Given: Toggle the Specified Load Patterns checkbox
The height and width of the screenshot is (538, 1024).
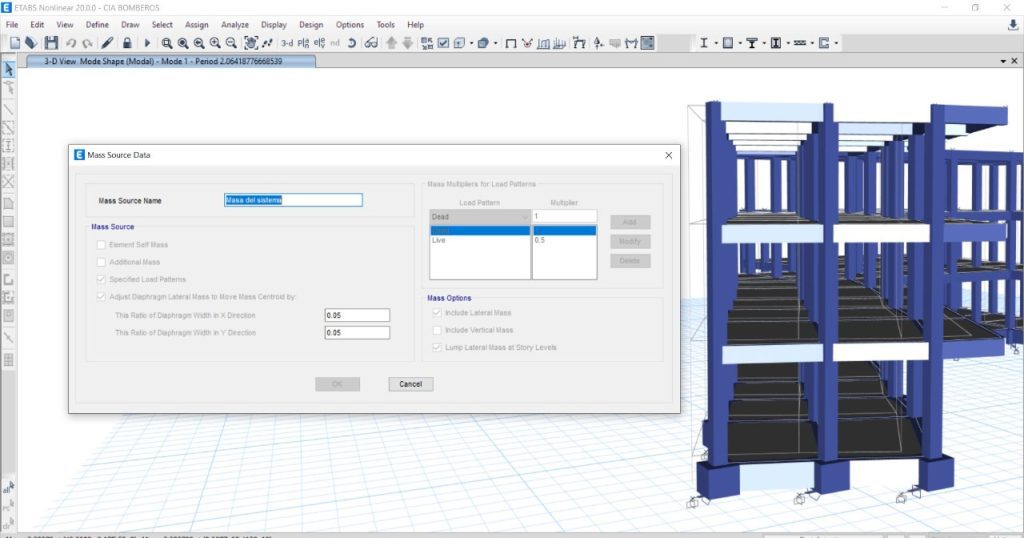Looking at the screenshot, I should [101, 279].
